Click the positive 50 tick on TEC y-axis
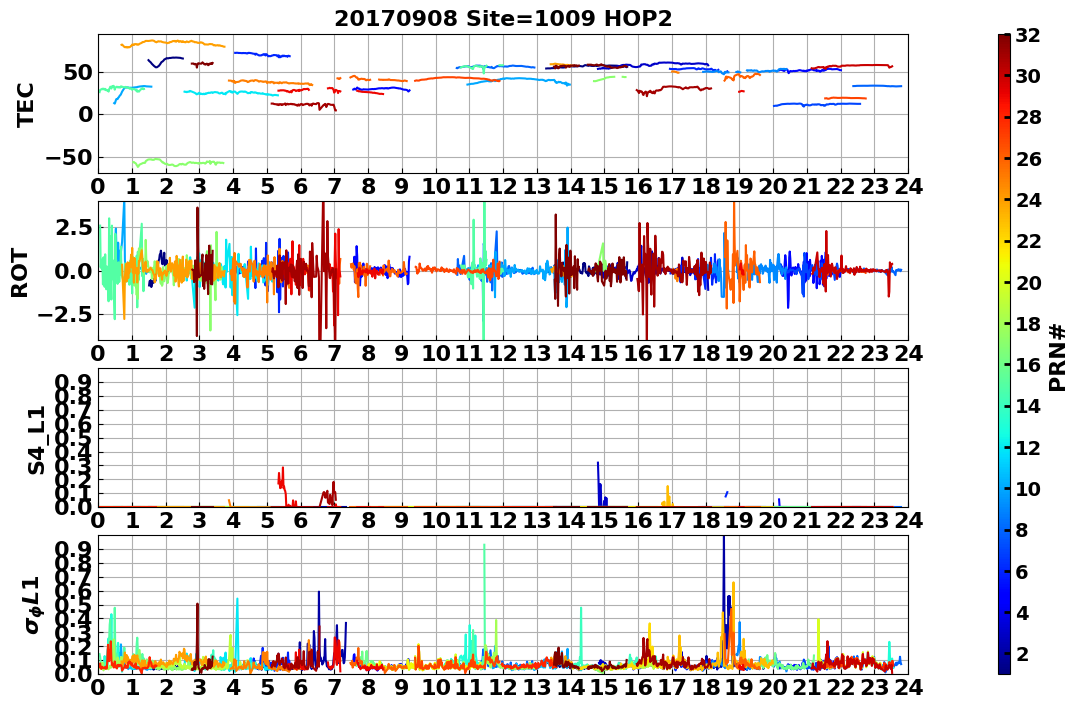 point(78,72)
